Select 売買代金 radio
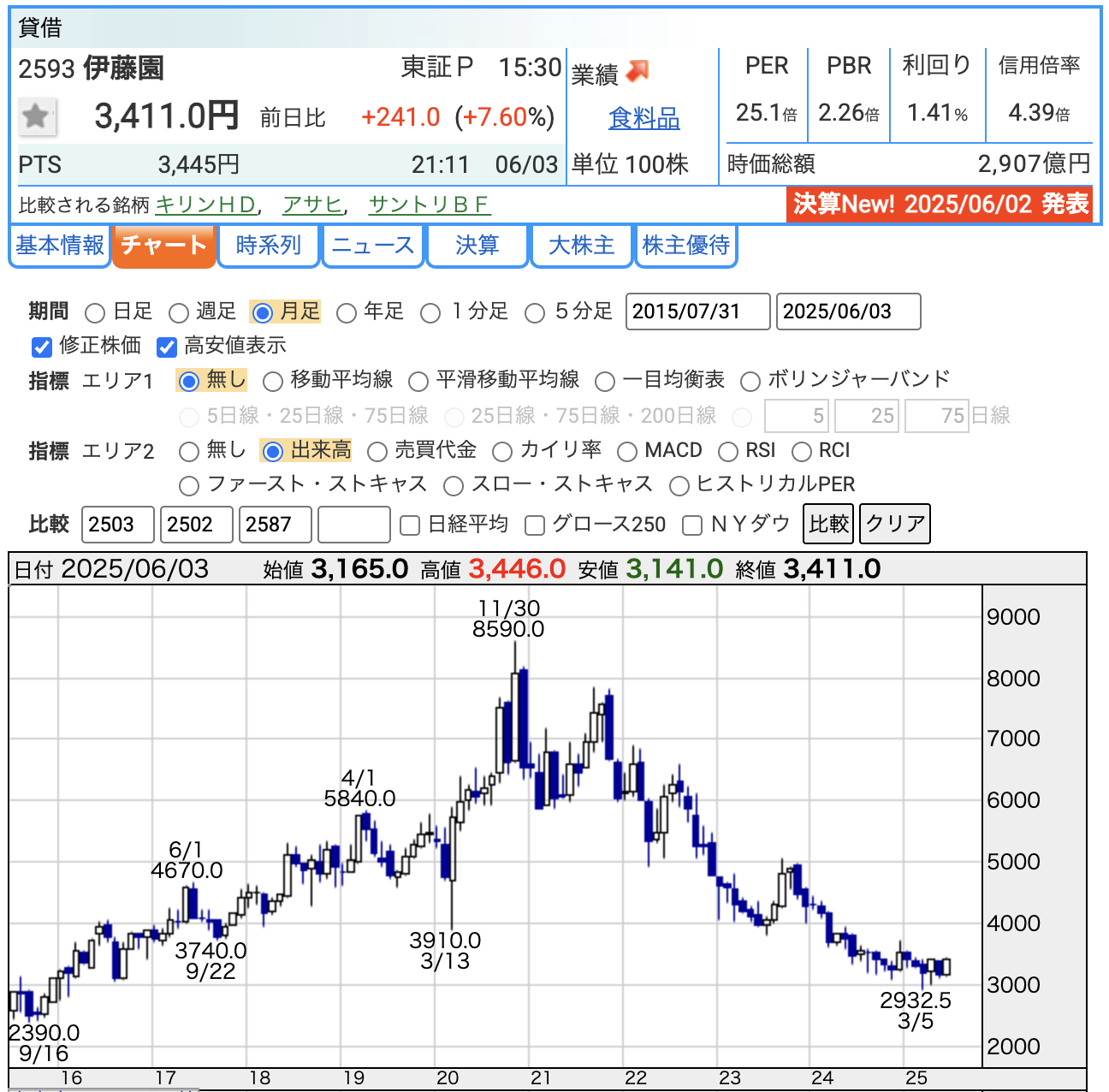The height and width of the screenshot is (1092, 1109). click(x=377, y=451)
